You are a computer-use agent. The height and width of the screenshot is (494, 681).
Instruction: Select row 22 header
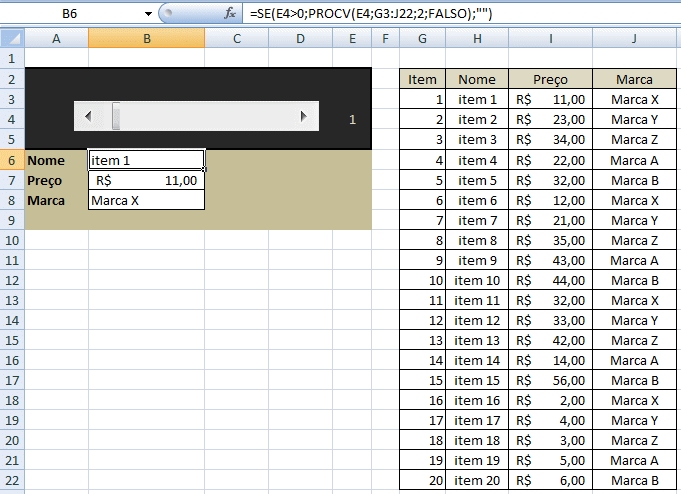point(12,480)
